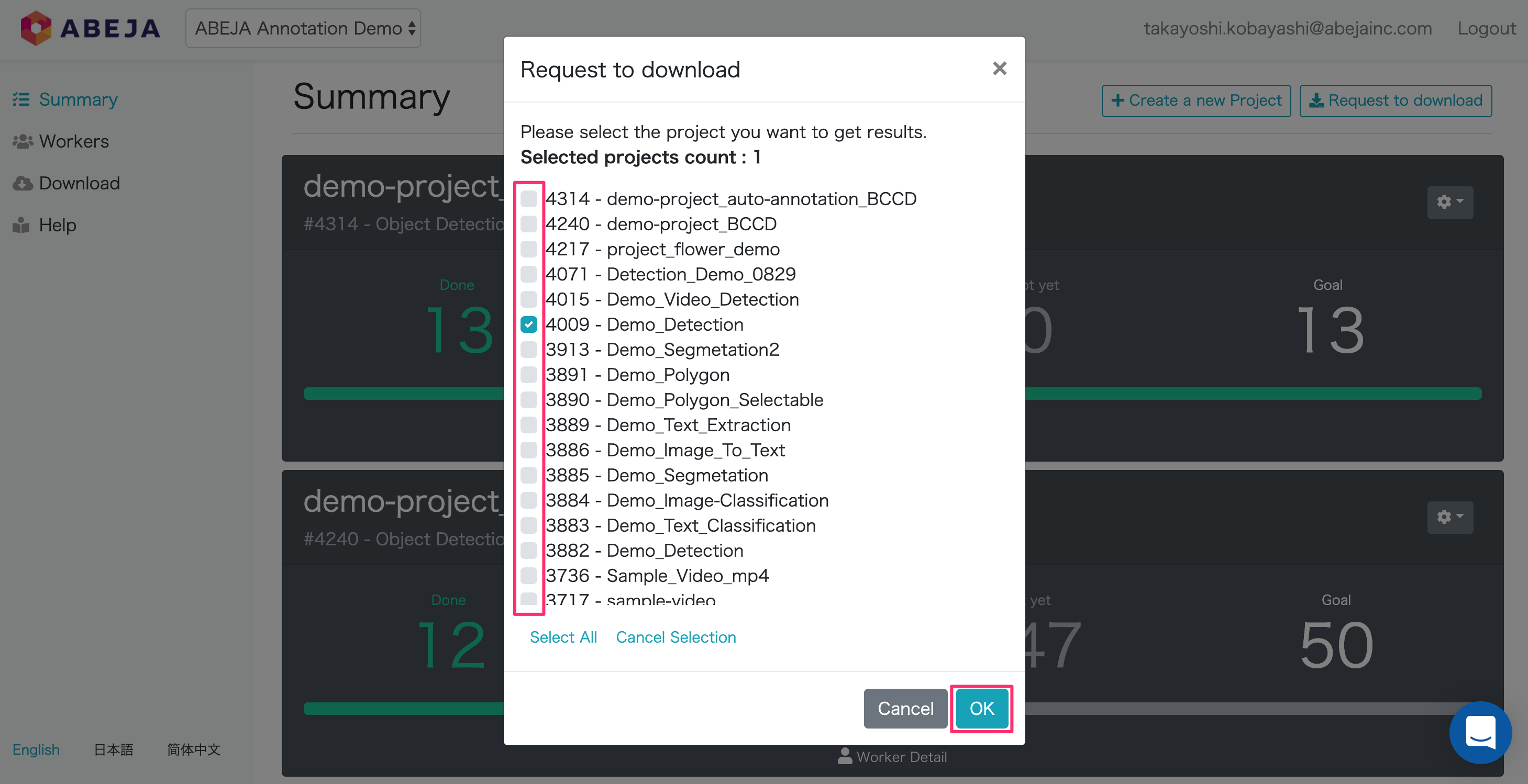Click the ABEJA logo icon

point(36,28)
